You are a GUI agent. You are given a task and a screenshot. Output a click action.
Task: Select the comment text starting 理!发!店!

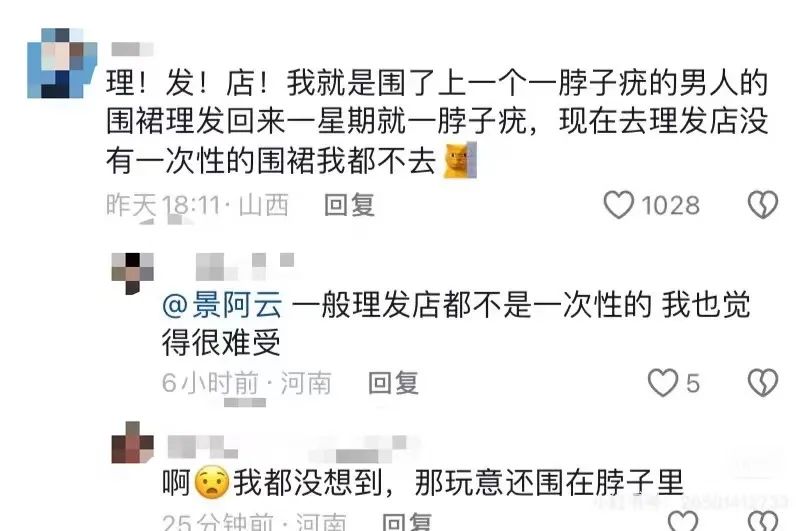[437, 122]
